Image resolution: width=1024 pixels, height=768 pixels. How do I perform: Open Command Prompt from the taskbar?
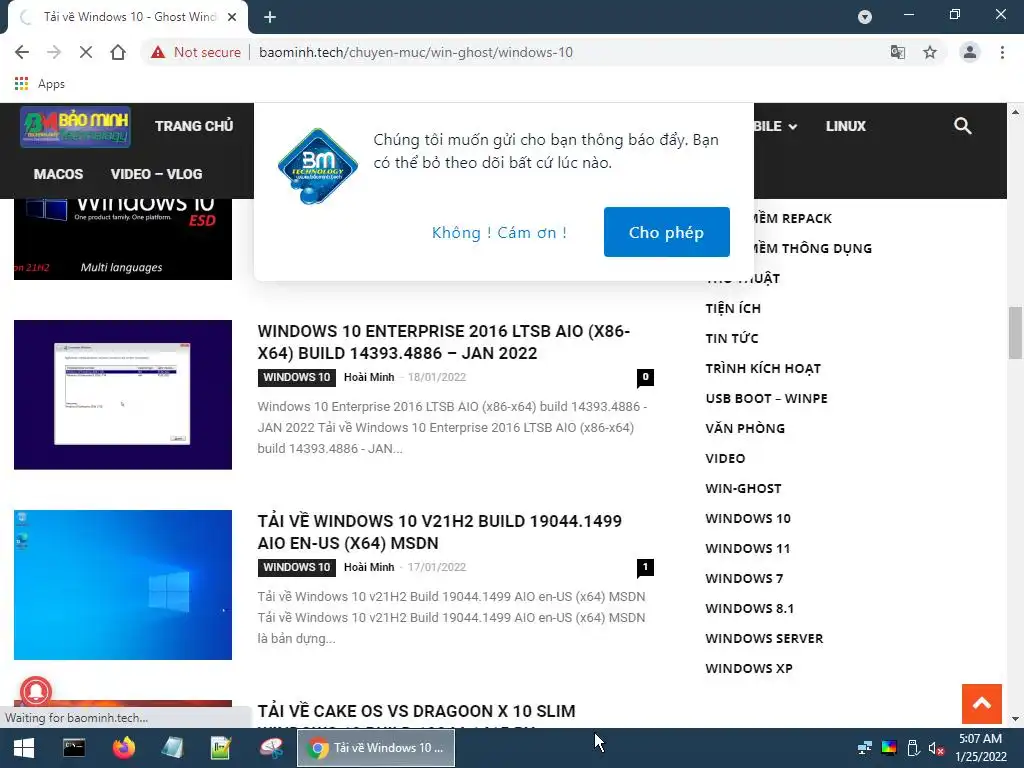[74, 748]
